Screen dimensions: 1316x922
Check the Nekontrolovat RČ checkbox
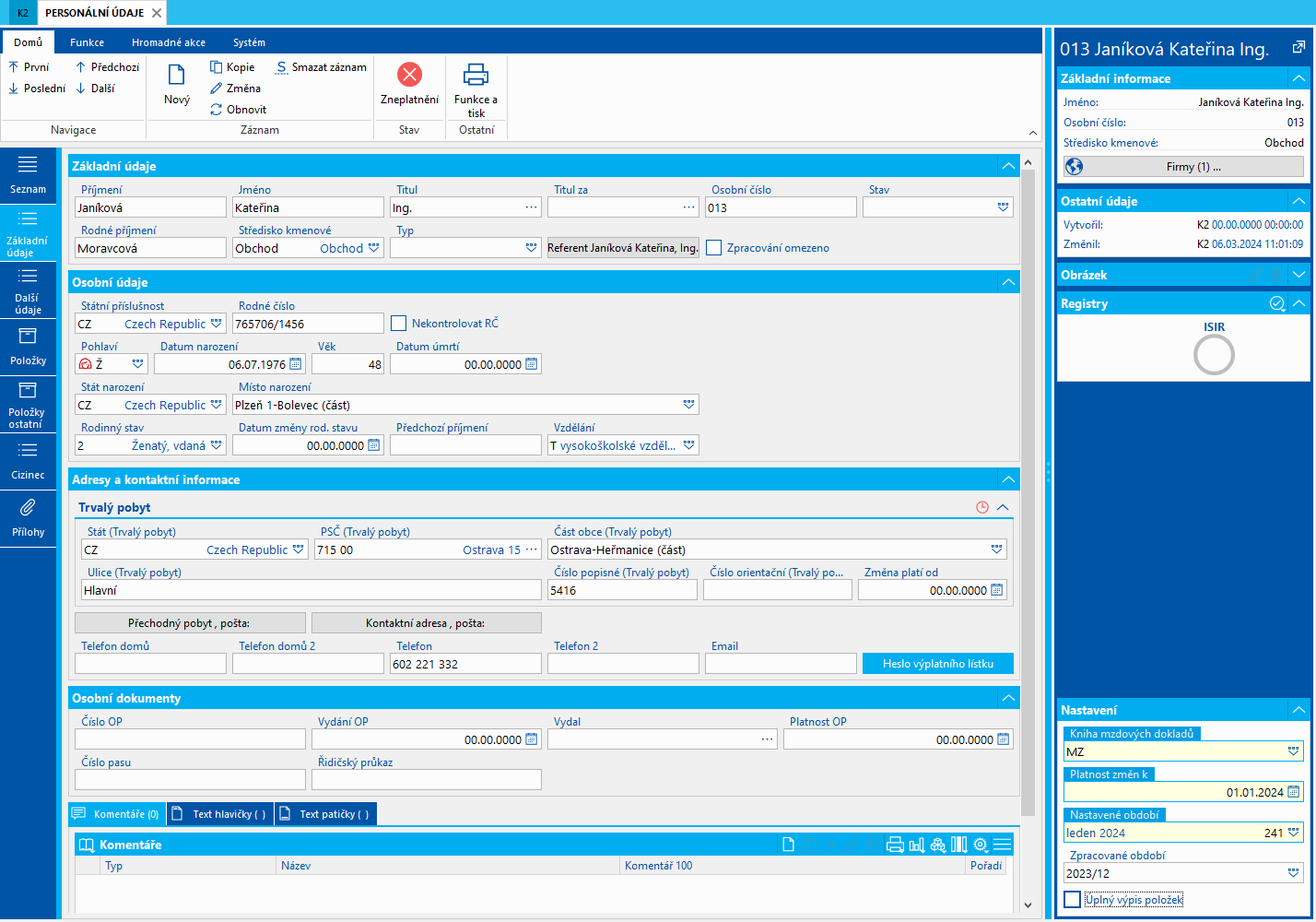(399, 324)
